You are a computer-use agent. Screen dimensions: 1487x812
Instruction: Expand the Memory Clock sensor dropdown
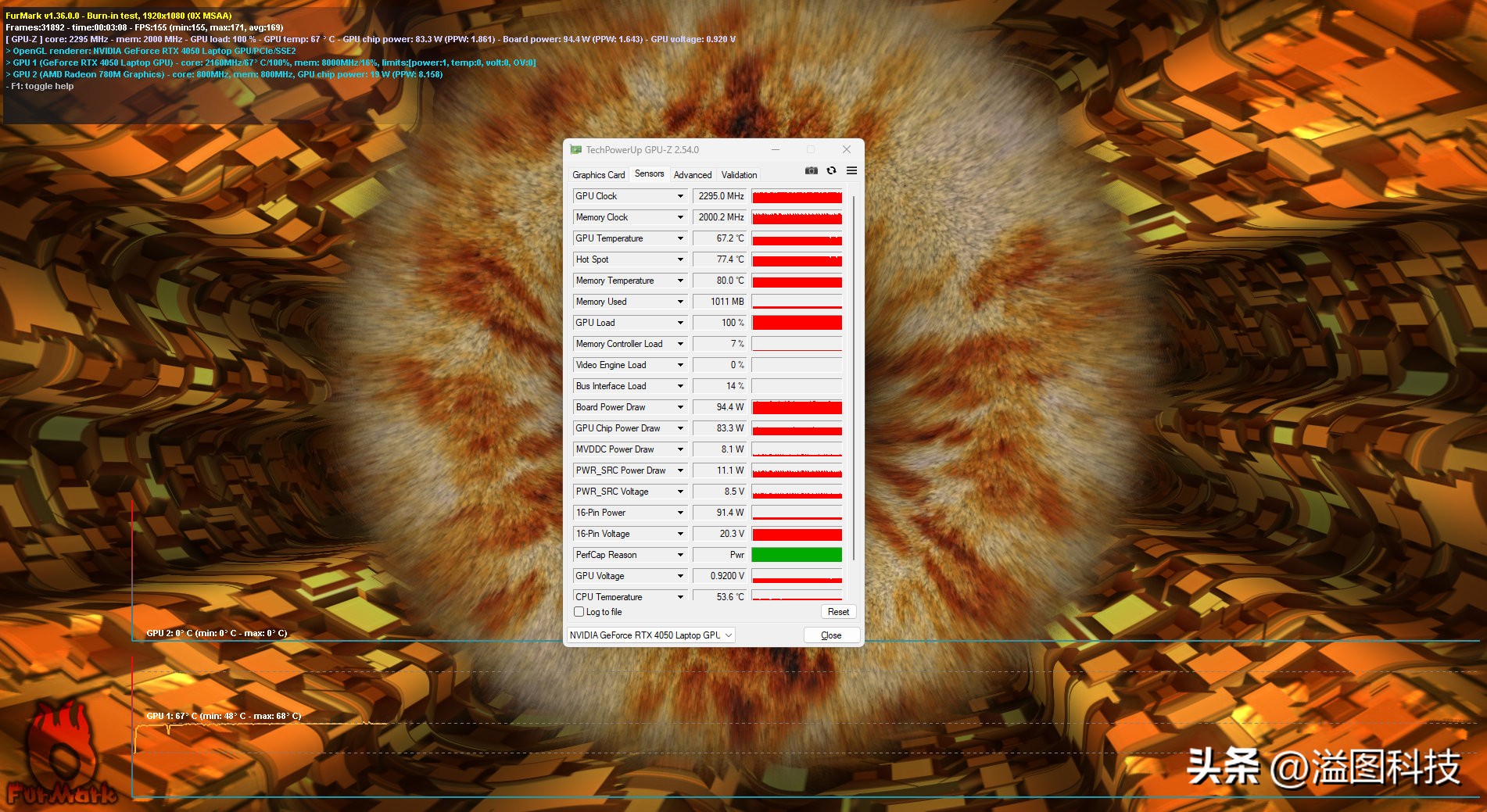[680, 217]
